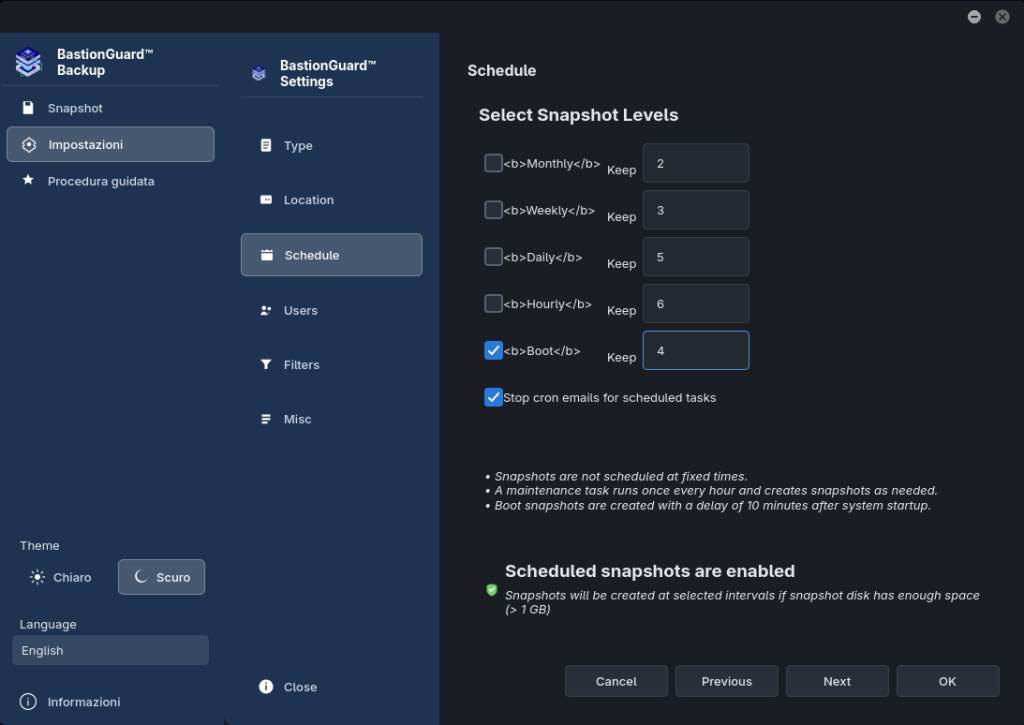The image size is (1024, 725).
Task: Click the Type document icon
Action: click(x=266, y=145)
